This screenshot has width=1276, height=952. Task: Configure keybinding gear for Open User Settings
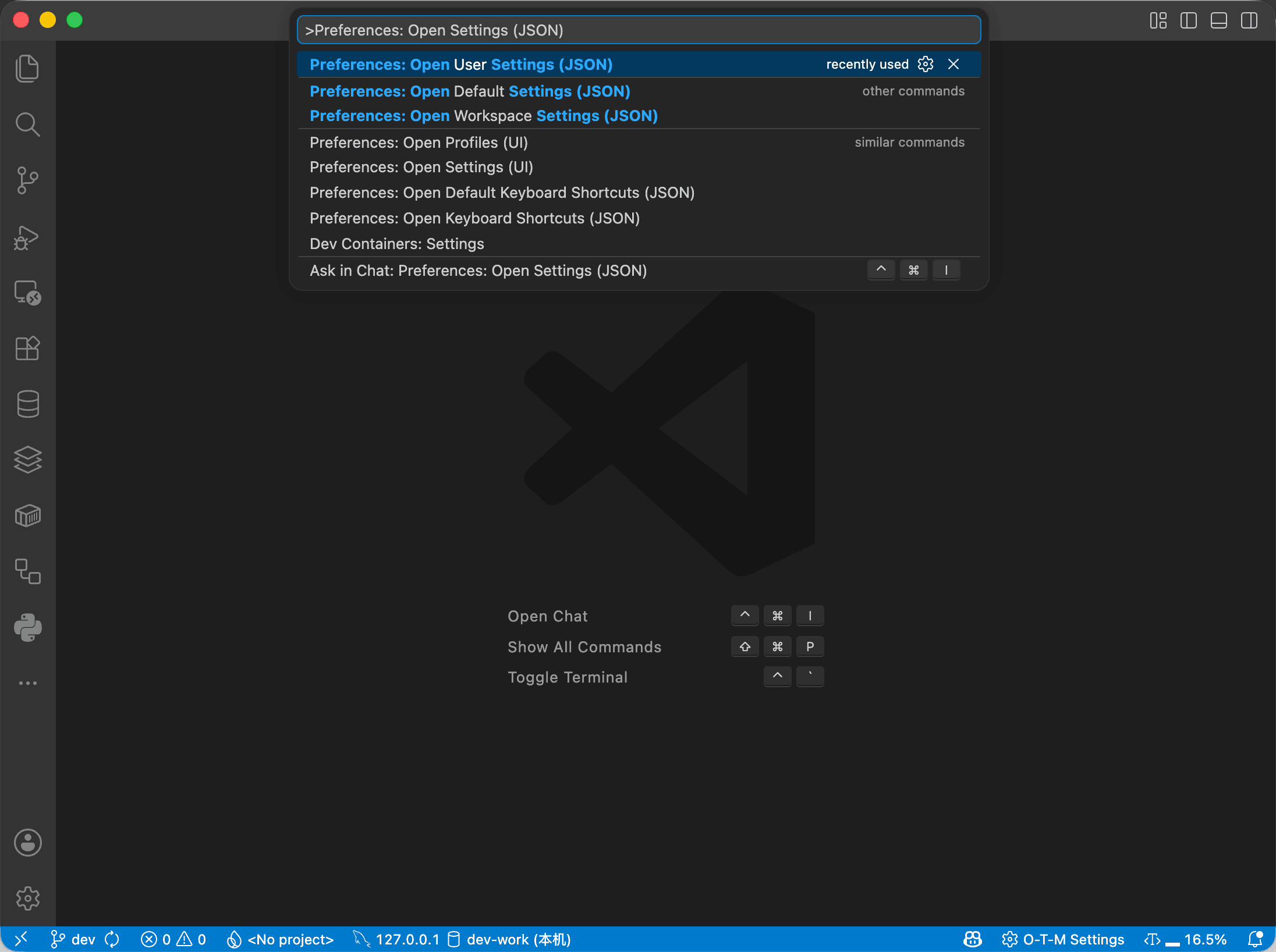(x=926, y=64)
